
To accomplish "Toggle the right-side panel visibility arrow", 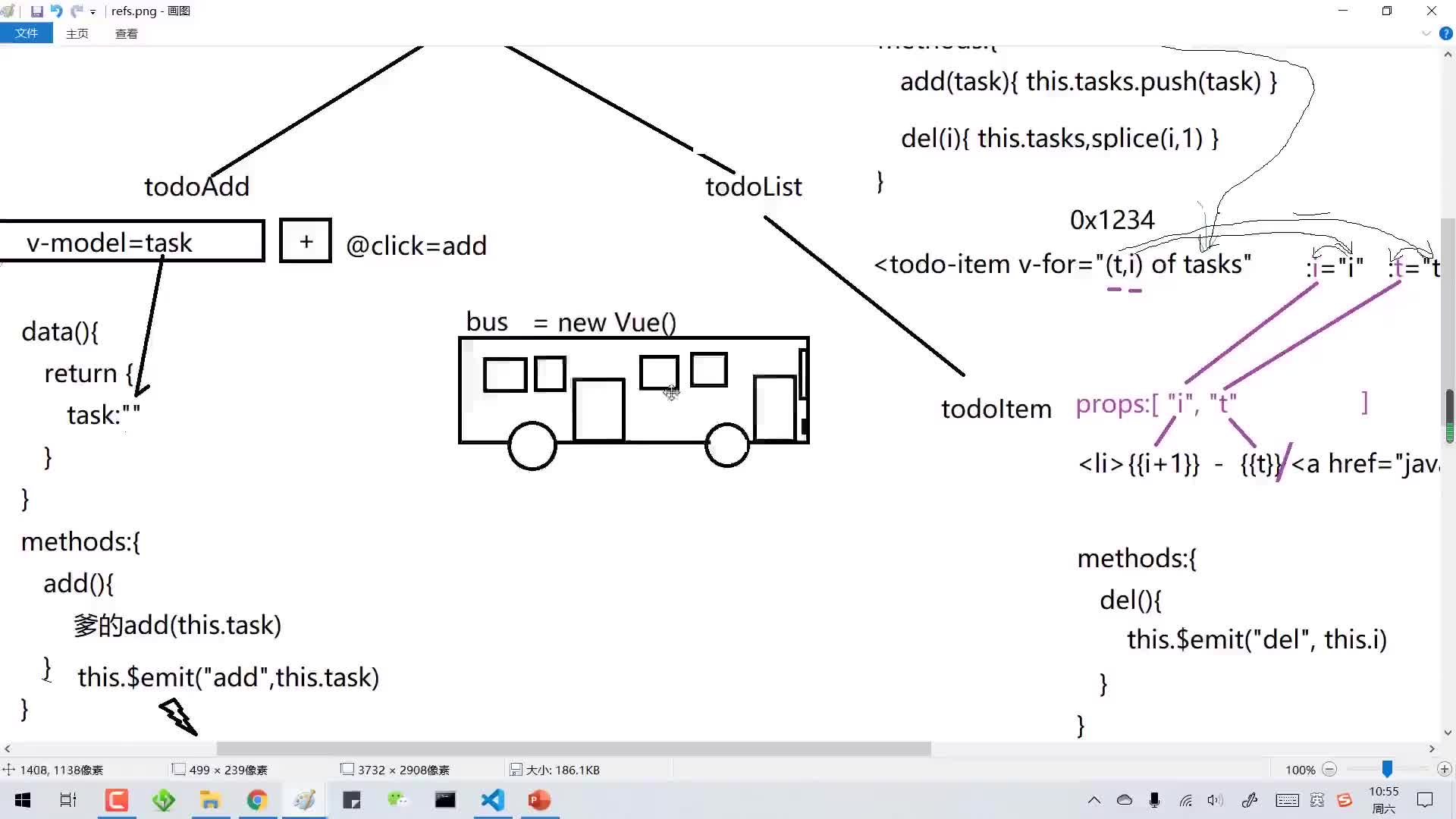I will click(x=1426, y=33).
